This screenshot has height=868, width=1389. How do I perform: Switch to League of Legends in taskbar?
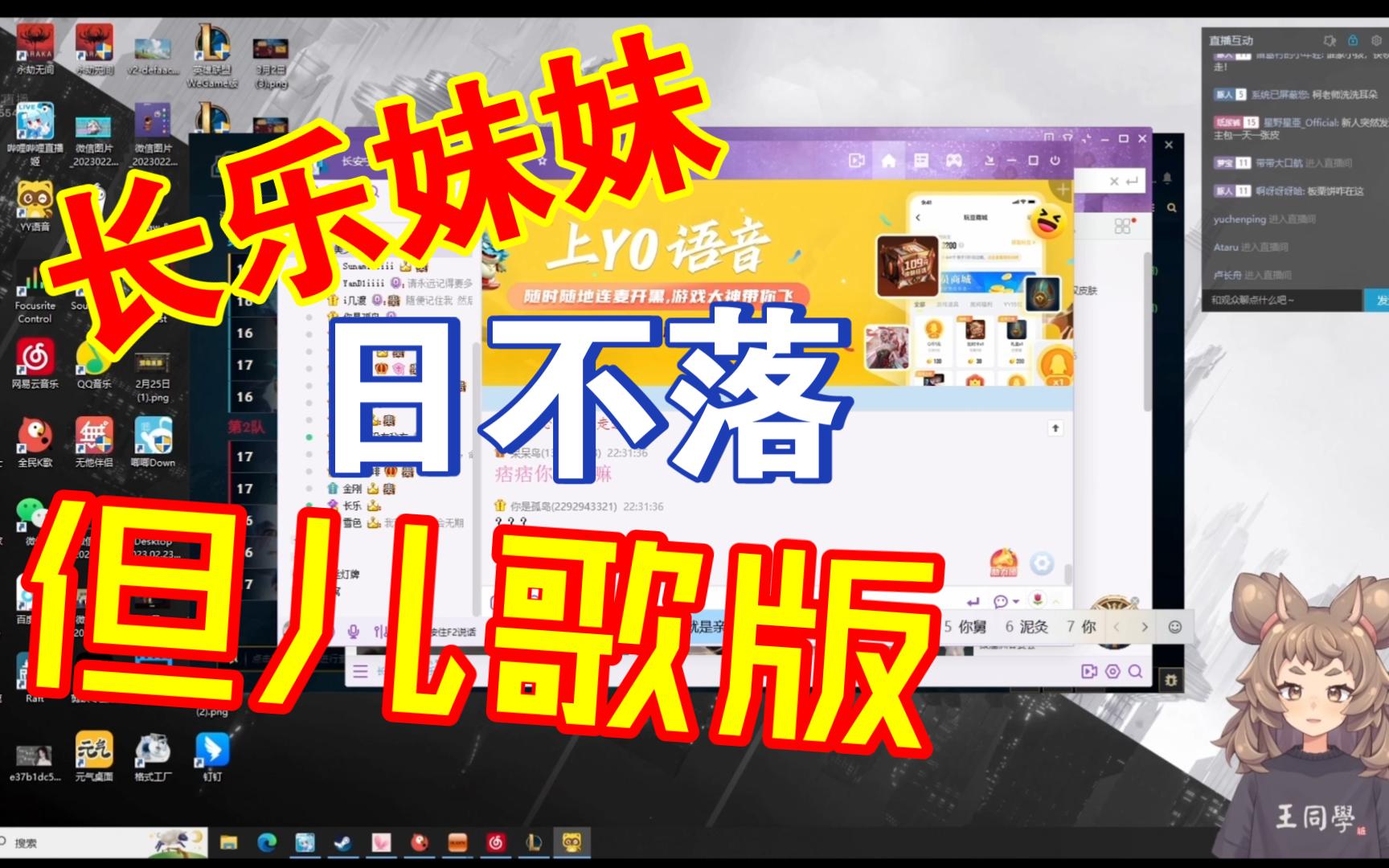pyautogui.click(x=533, y=842)
